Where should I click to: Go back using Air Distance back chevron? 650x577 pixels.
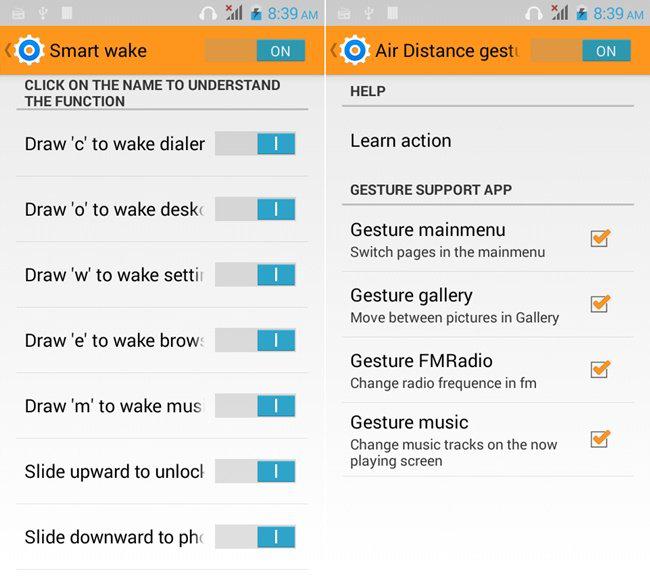click(333, 51)
